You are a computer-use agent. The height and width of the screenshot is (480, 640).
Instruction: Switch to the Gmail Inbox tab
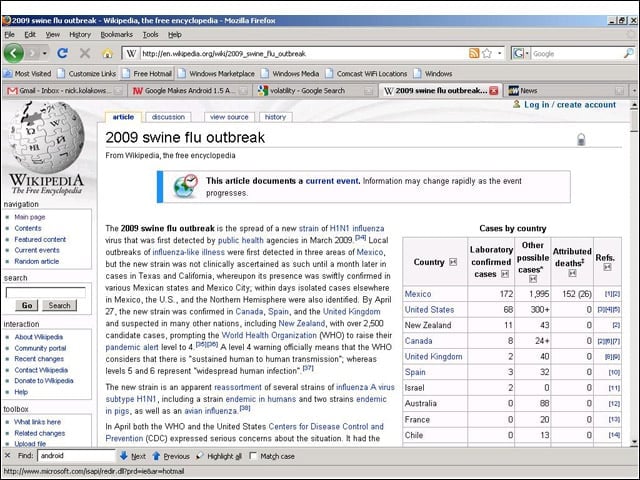coord(64,91)
